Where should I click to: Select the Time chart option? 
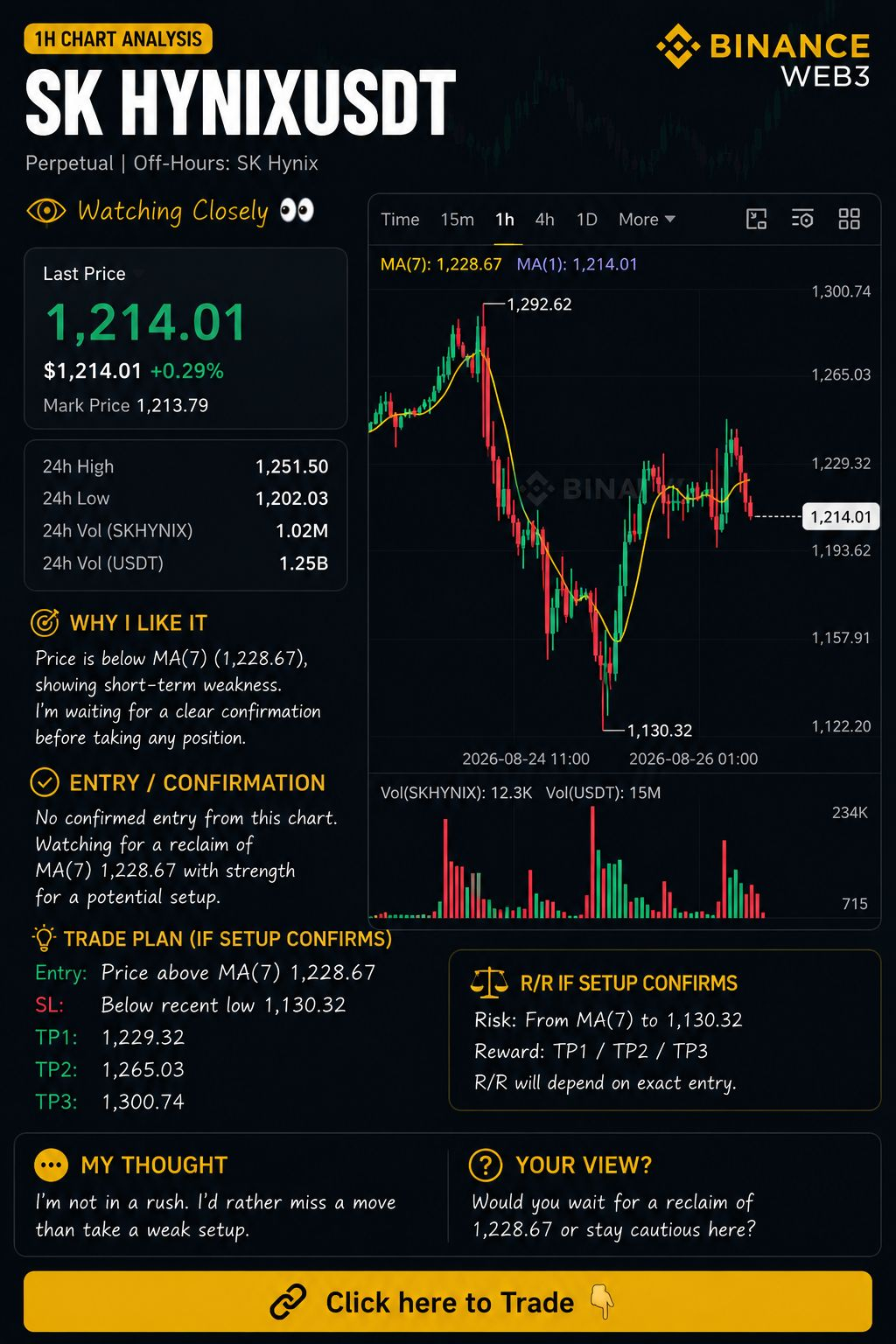tap(400, 220)
